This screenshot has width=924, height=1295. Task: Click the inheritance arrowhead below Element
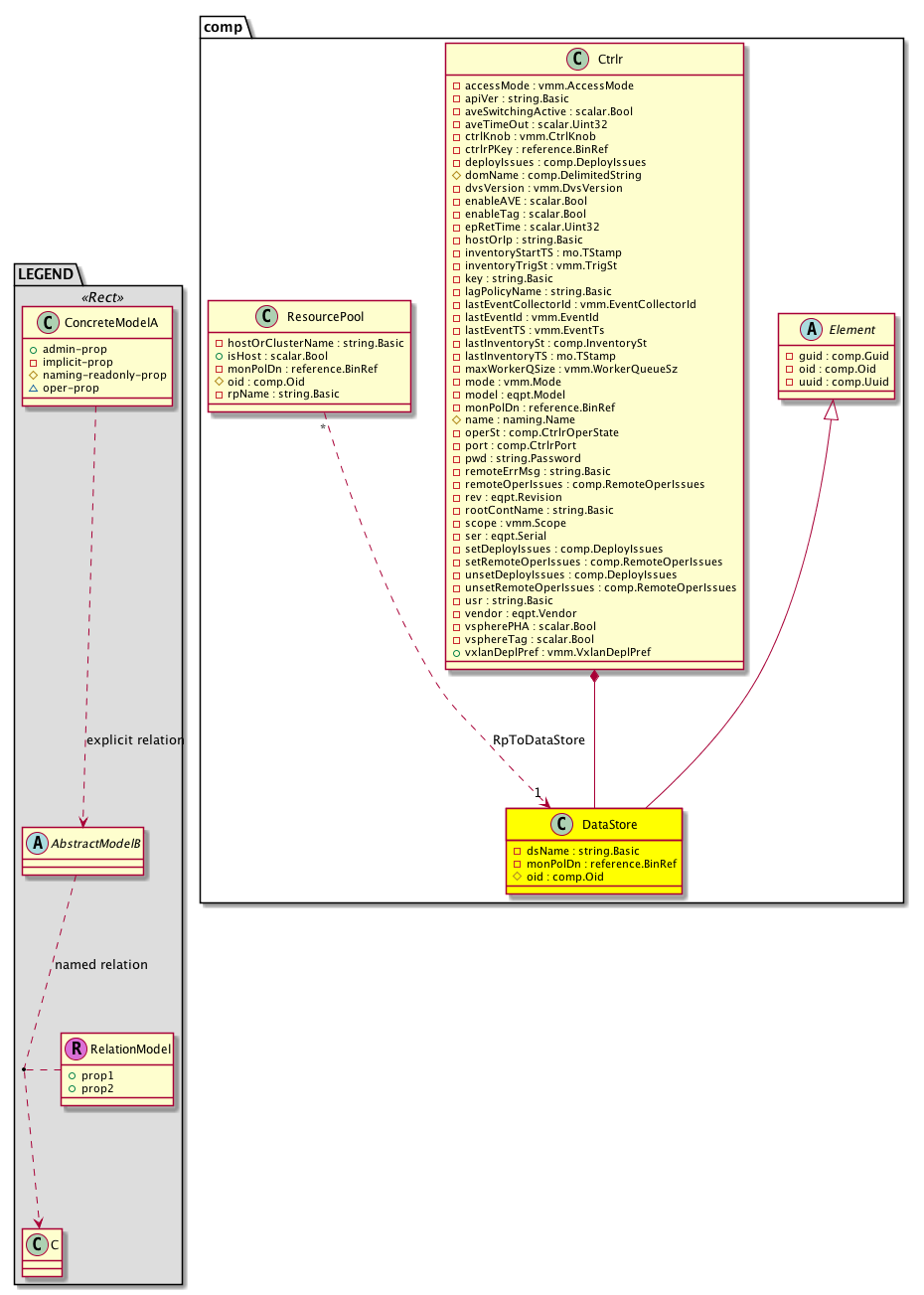833,409
